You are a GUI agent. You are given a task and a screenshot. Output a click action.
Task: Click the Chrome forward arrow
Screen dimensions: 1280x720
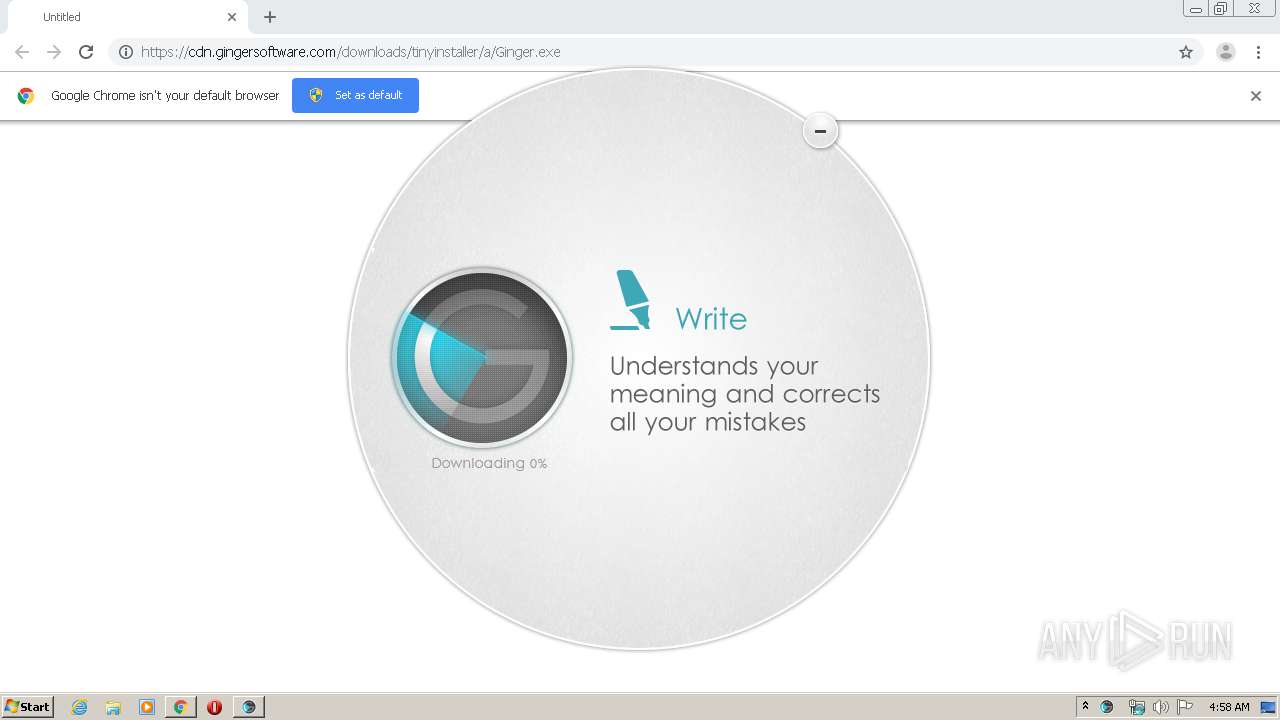click(54, 52)
